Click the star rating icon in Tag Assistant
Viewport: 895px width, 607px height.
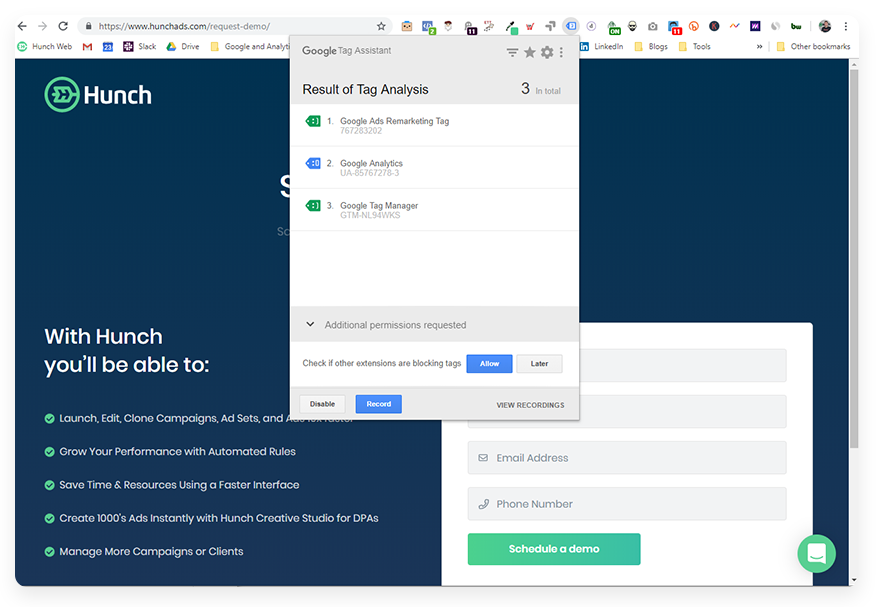coord(531,51)
